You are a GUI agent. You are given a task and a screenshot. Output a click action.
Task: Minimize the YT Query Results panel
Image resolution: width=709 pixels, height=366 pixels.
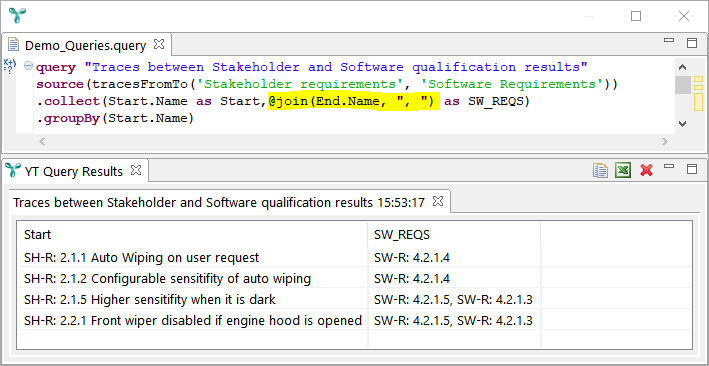pyautogui.click(x=669, y=166)
